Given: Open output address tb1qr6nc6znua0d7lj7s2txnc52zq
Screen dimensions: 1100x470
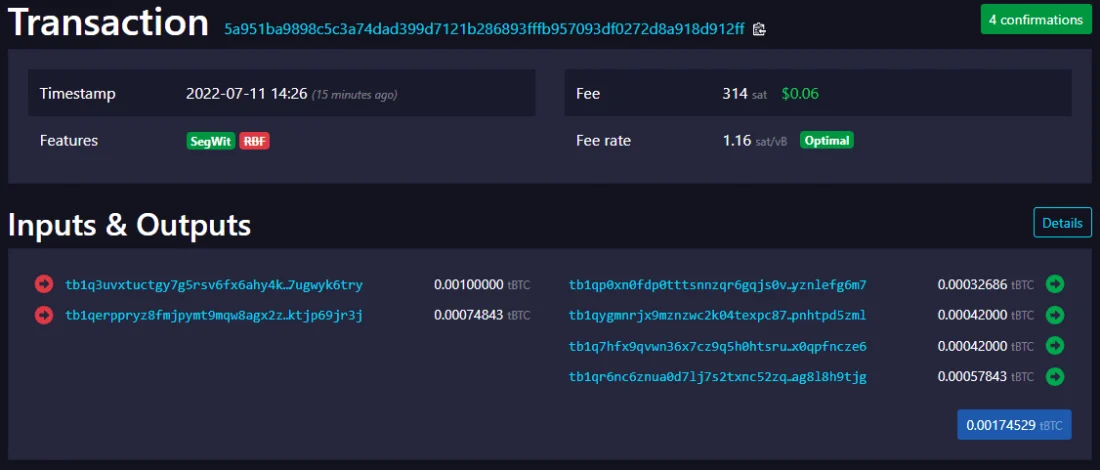Looking at the screenshot, I should coord(717,377).
